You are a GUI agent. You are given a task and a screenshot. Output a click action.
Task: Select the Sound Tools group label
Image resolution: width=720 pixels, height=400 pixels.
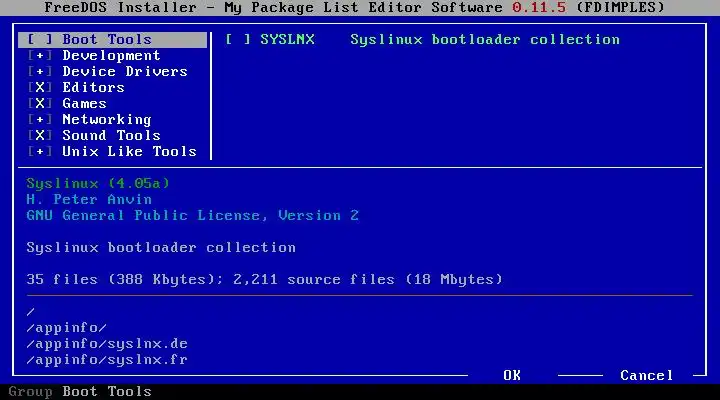point(111,135)
